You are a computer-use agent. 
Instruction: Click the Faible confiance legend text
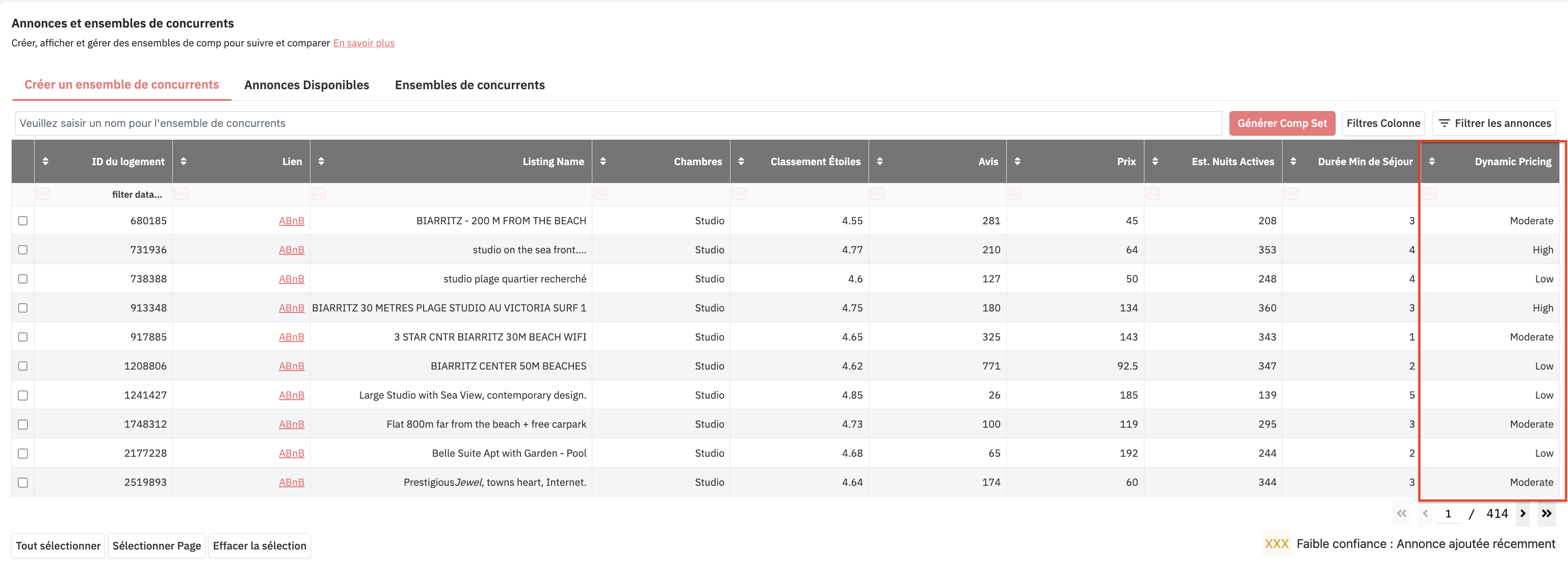1426,544
